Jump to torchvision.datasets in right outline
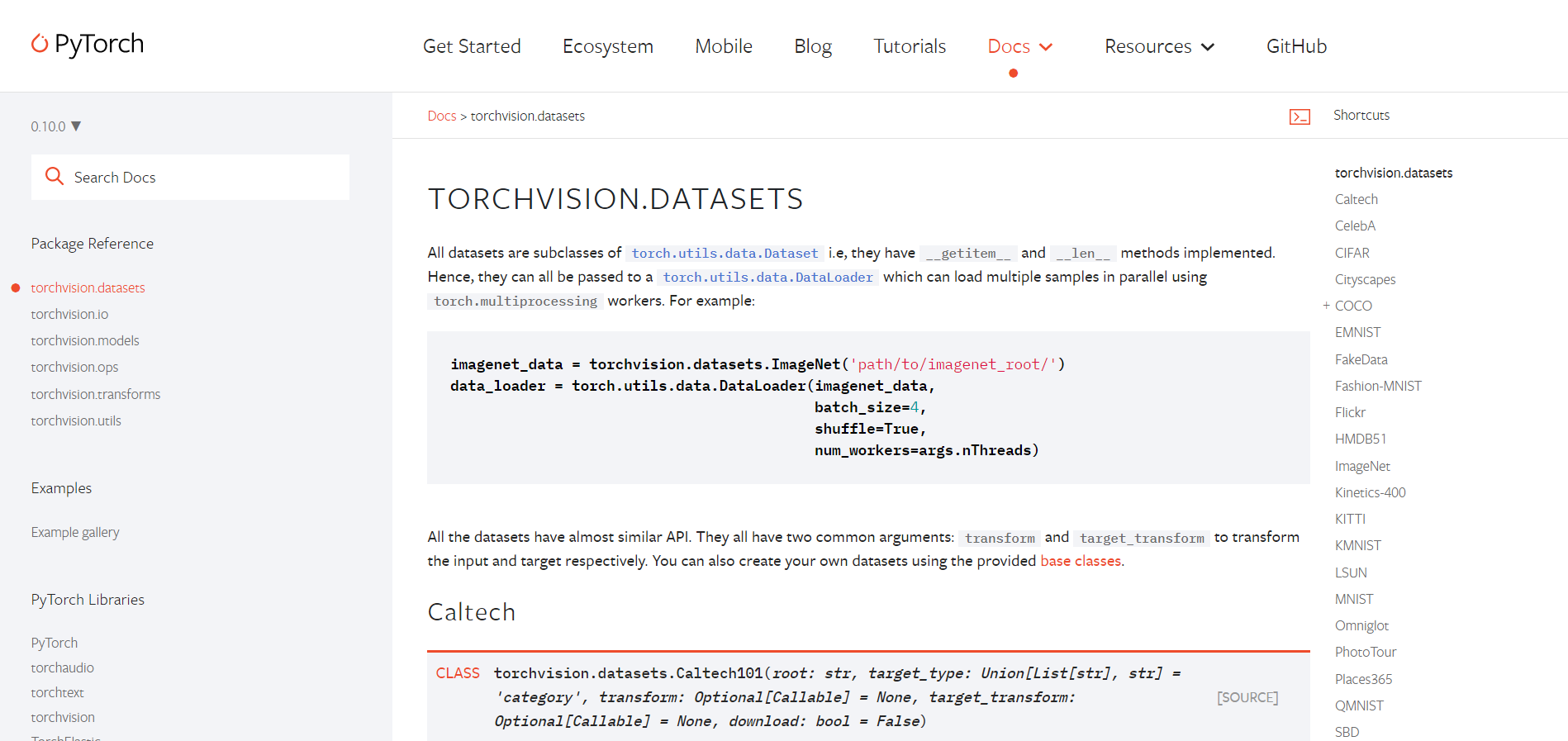Image resolution: width=1568 pixels, height=741 pixels. pos(1394,173)
